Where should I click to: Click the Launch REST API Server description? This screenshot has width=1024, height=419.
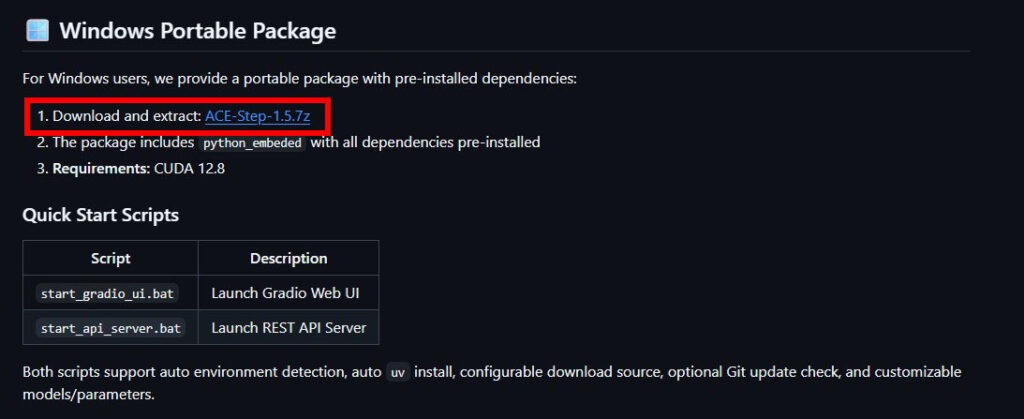(288, 327)
